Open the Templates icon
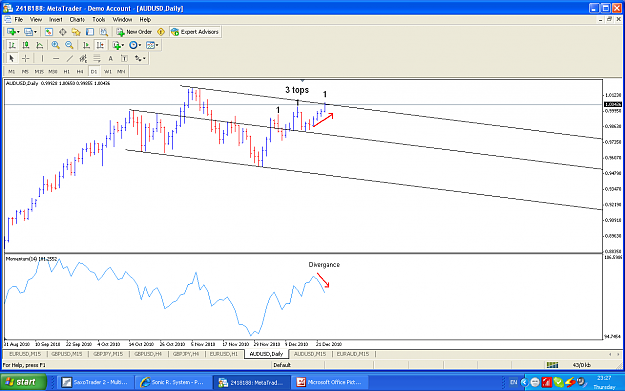This screenshot has width=625, height=391. (x=150, y=45)
